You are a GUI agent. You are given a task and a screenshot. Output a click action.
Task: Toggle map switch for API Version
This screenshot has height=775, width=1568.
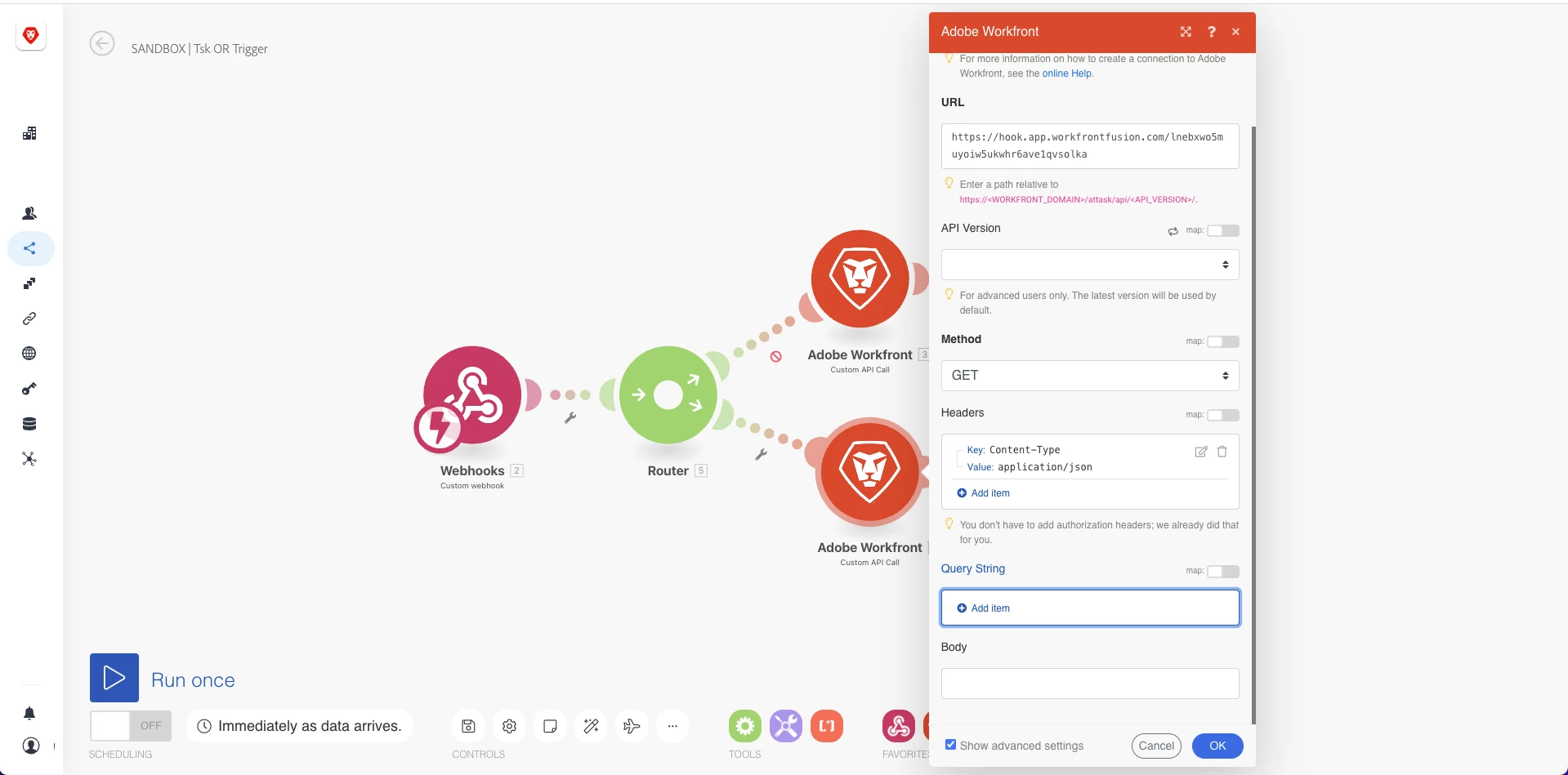1223,231
